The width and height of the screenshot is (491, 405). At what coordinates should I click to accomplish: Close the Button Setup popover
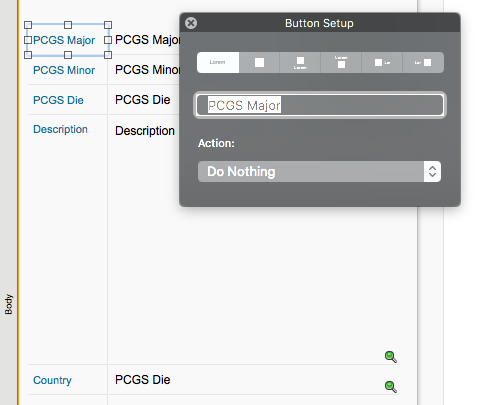click(x=191, y=23)
